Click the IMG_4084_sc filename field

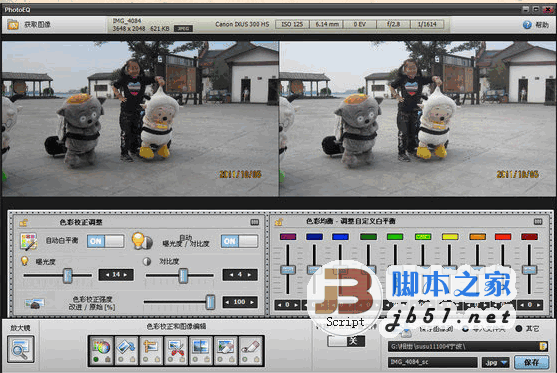click(432, 362)
